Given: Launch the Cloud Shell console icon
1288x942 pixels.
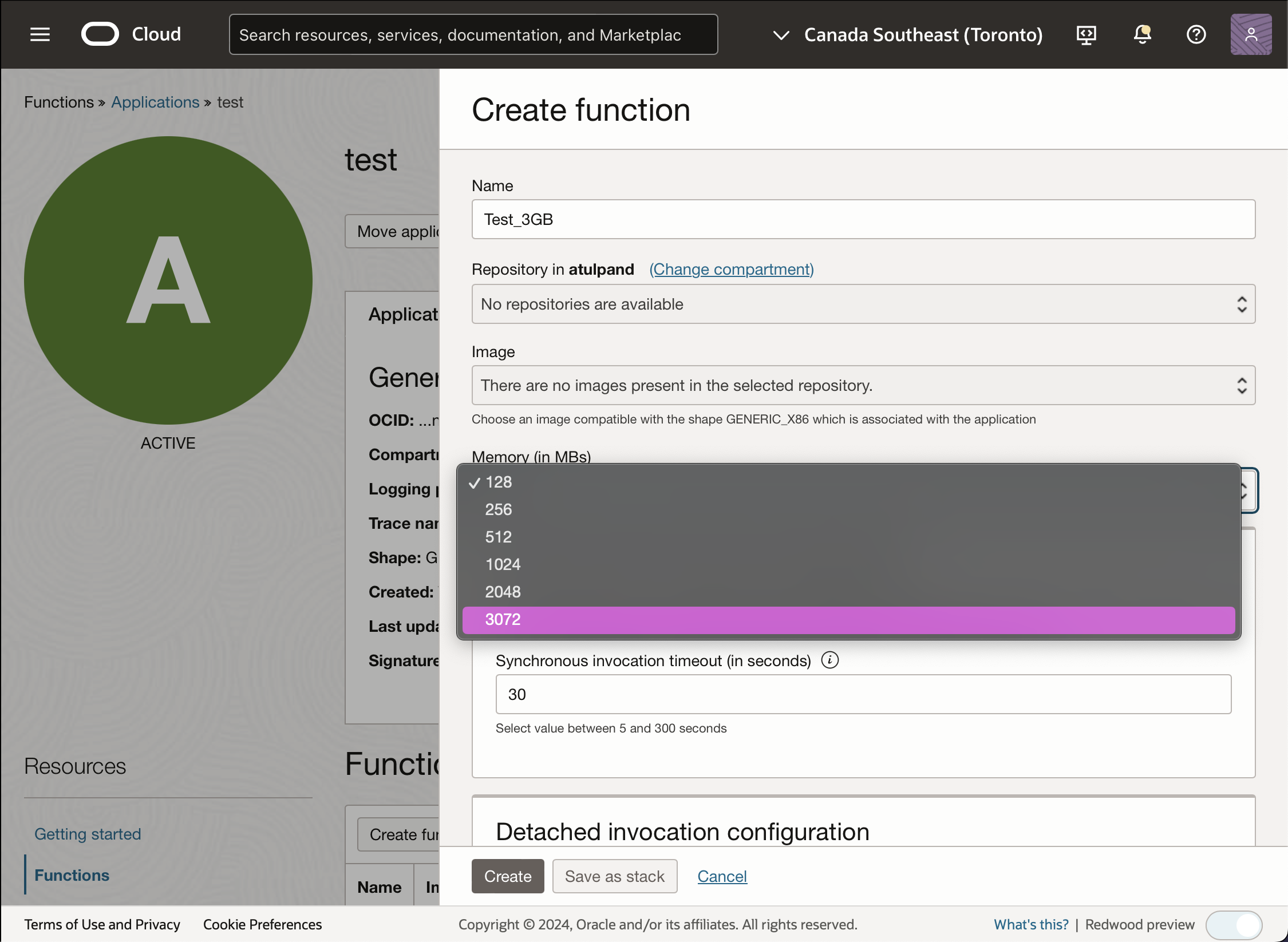Looking at the screenshot, I should tap(1086, 34).
